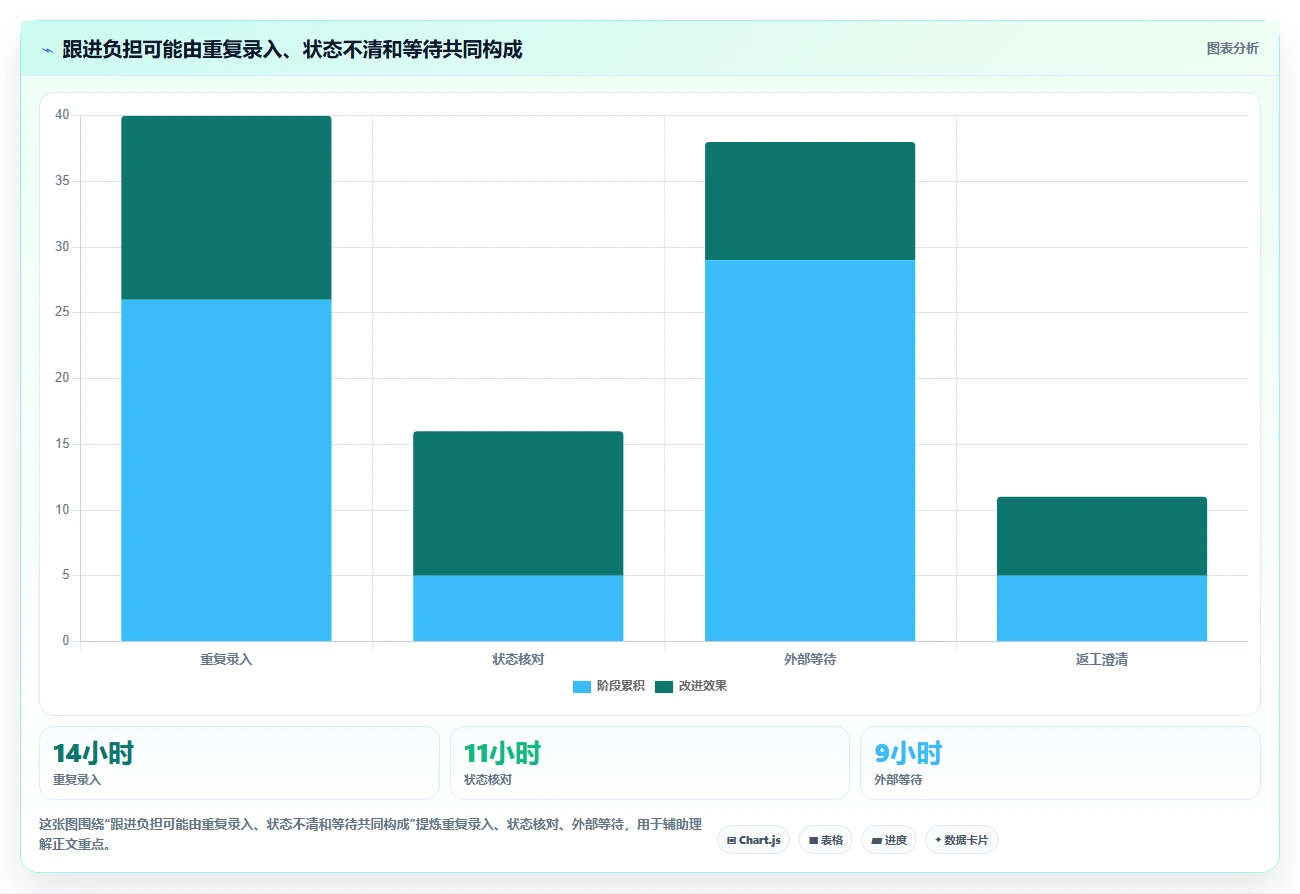Click the green bar segment for 重复录入
The image size is (1300, 894).
226,208
